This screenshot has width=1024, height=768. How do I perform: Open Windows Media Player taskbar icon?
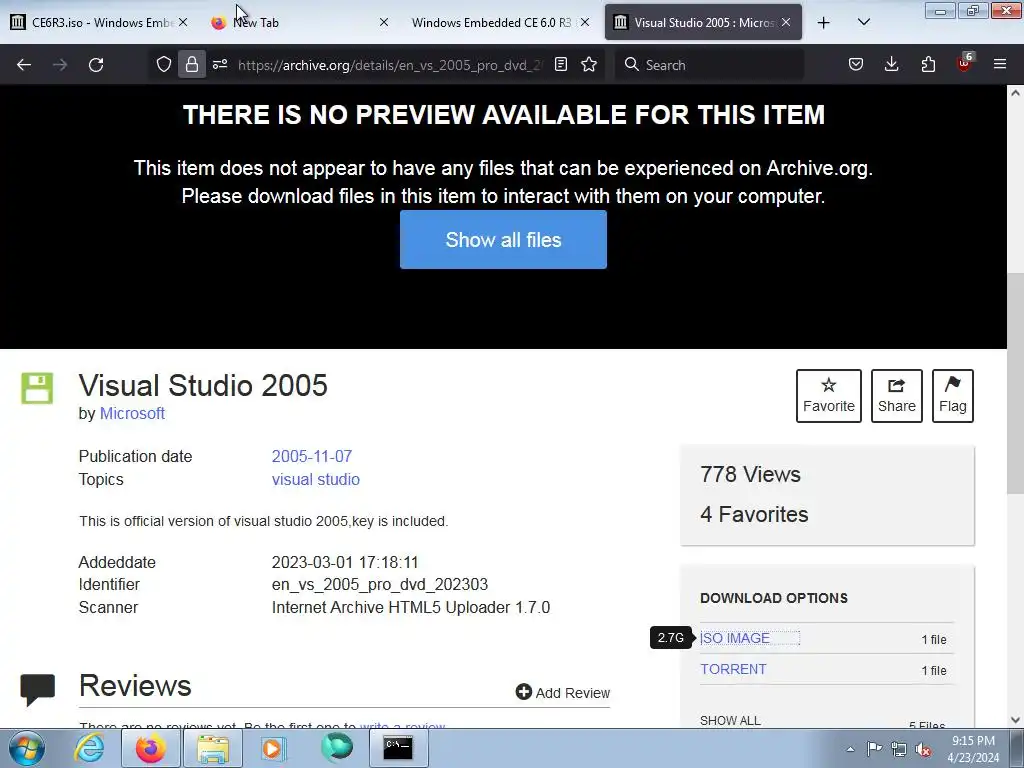click(274, 748)
